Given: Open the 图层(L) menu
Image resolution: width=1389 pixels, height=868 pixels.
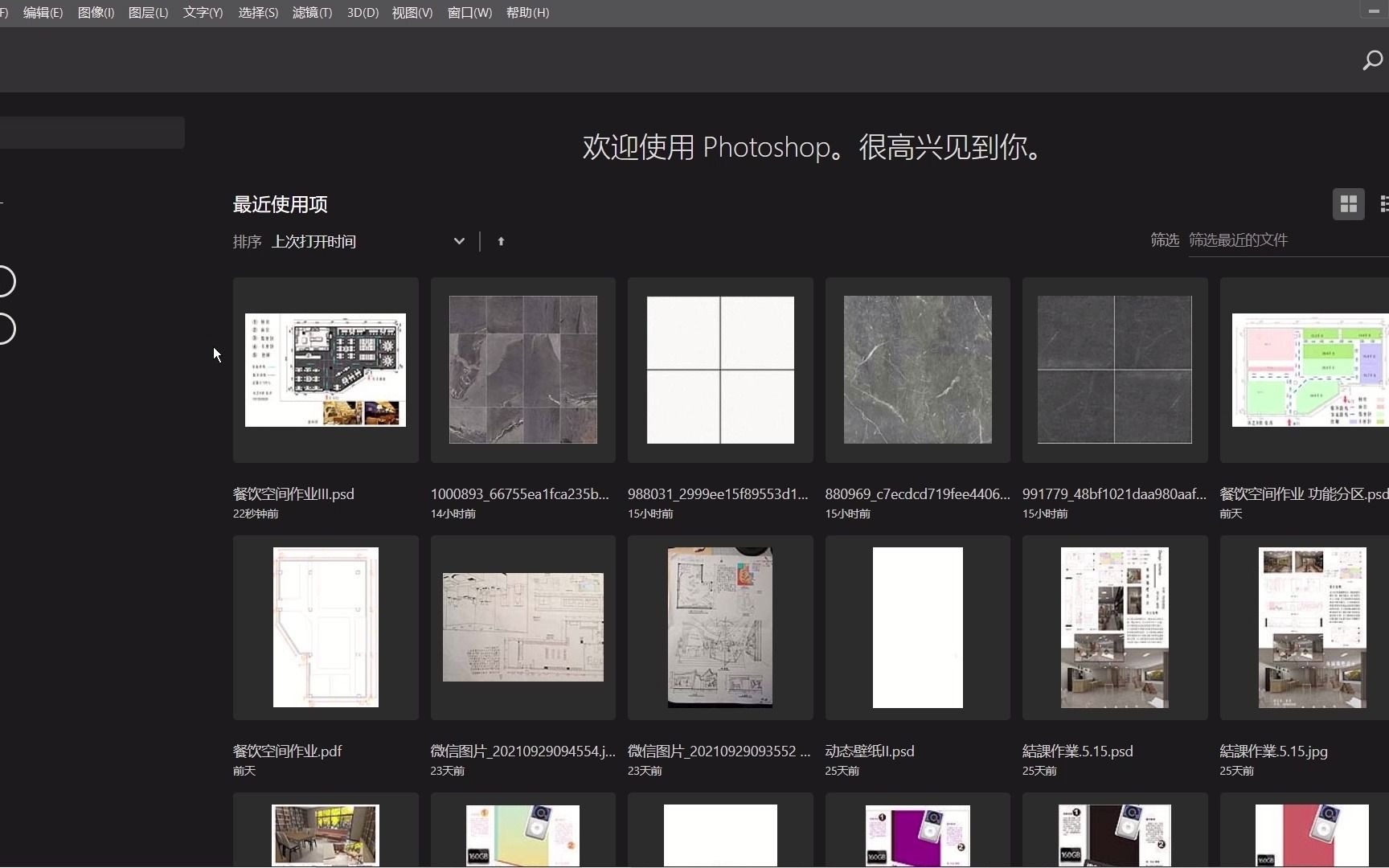Looking at the screenshot, I should click(x=148, y=13).
